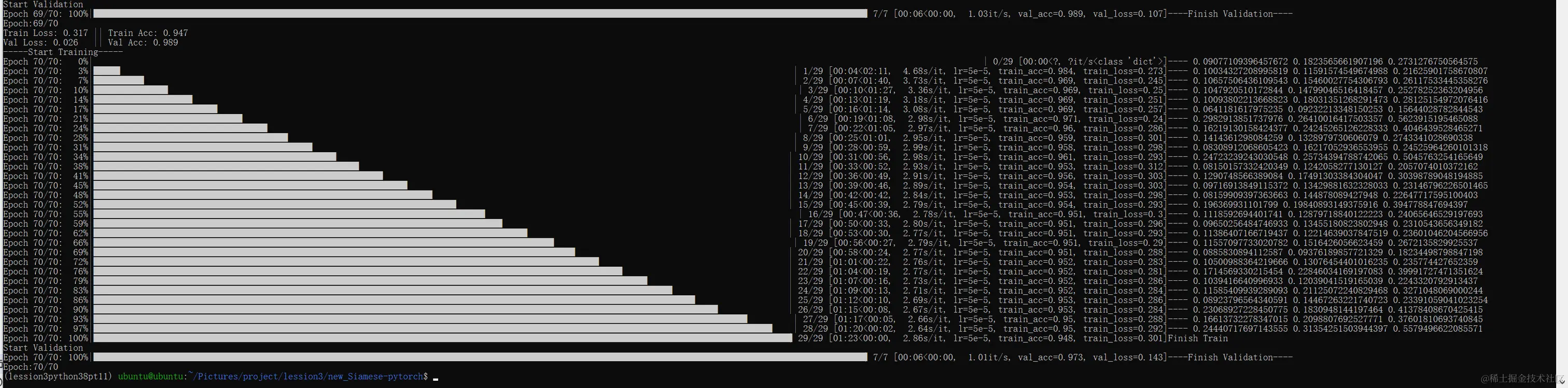This screenshot has width=1568, height=388.
Task: Click the step counter '10/29'
Action: pyautogui.click(x=810, y=157)
